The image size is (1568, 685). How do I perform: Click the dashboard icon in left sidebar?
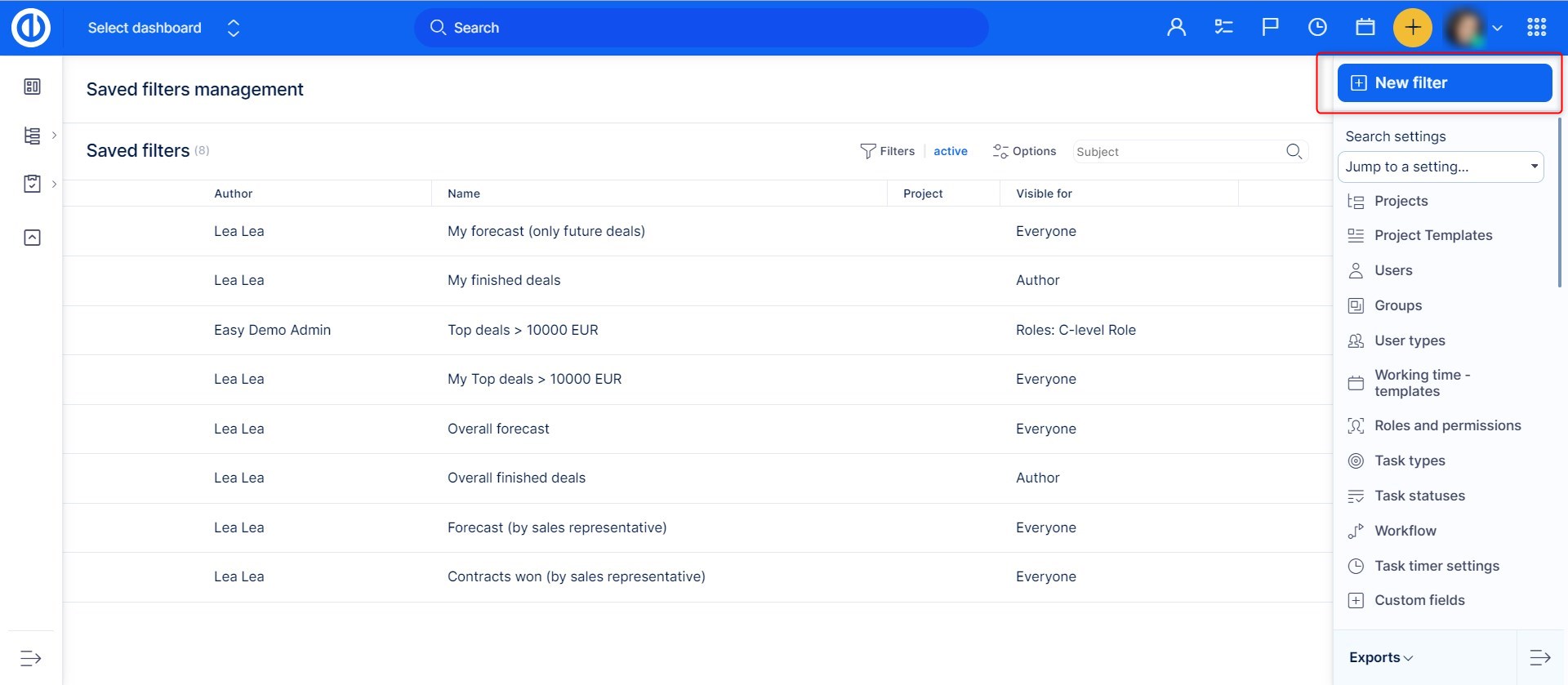click(x=32, y=87)
